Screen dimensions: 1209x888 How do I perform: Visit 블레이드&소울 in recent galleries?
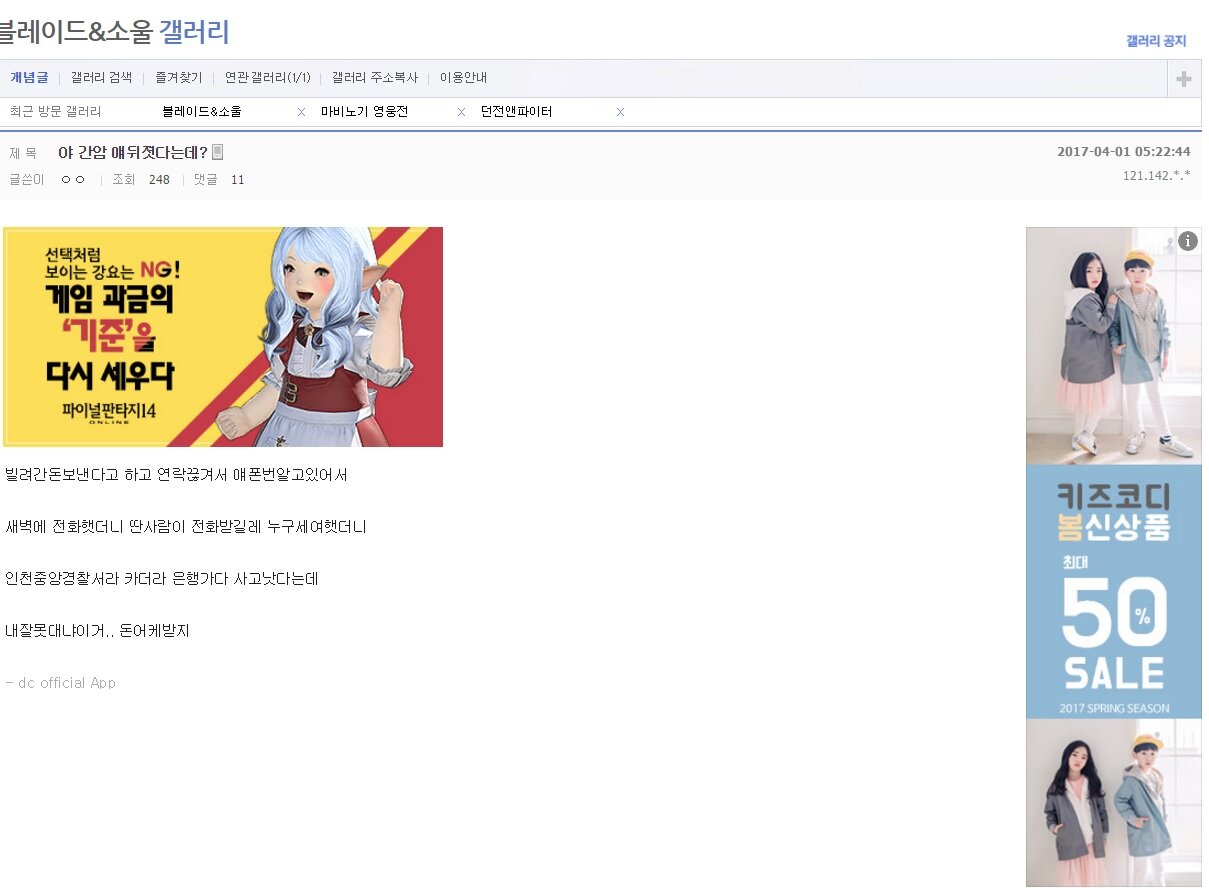(201, 112)
